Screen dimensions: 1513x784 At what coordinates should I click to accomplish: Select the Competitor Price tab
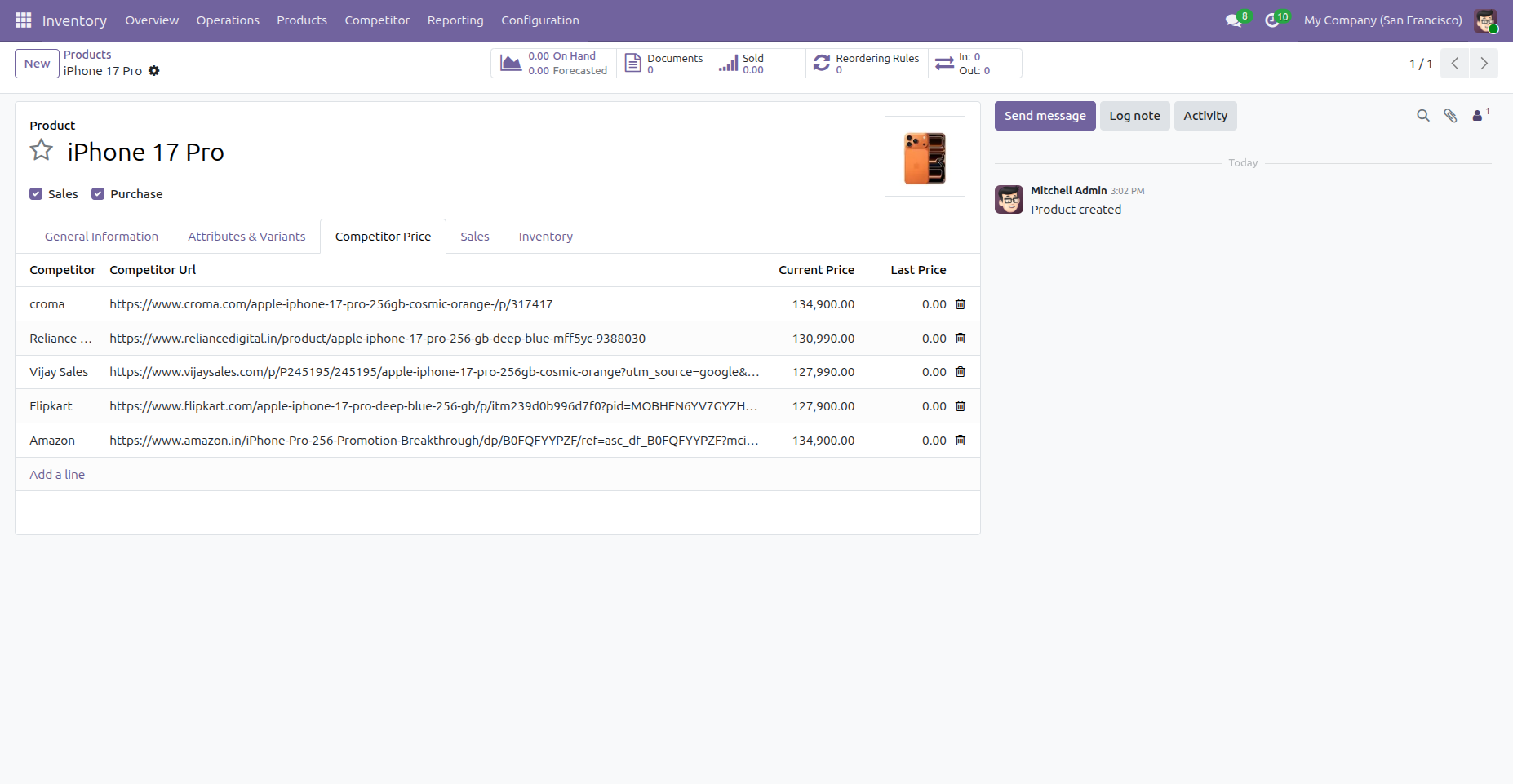coord(383,237)
